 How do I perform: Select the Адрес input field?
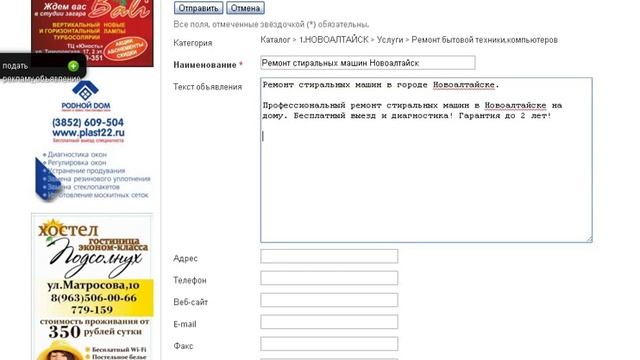point(329,256)
